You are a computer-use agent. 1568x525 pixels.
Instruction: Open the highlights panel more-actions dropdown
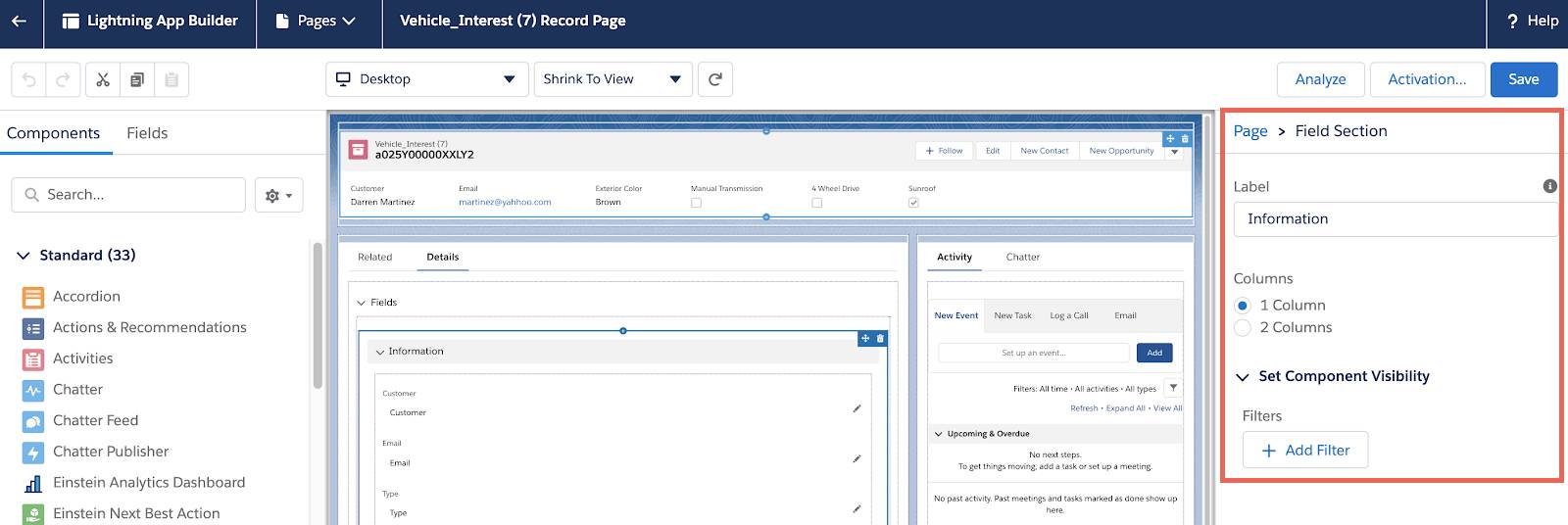pos(1175,152)
